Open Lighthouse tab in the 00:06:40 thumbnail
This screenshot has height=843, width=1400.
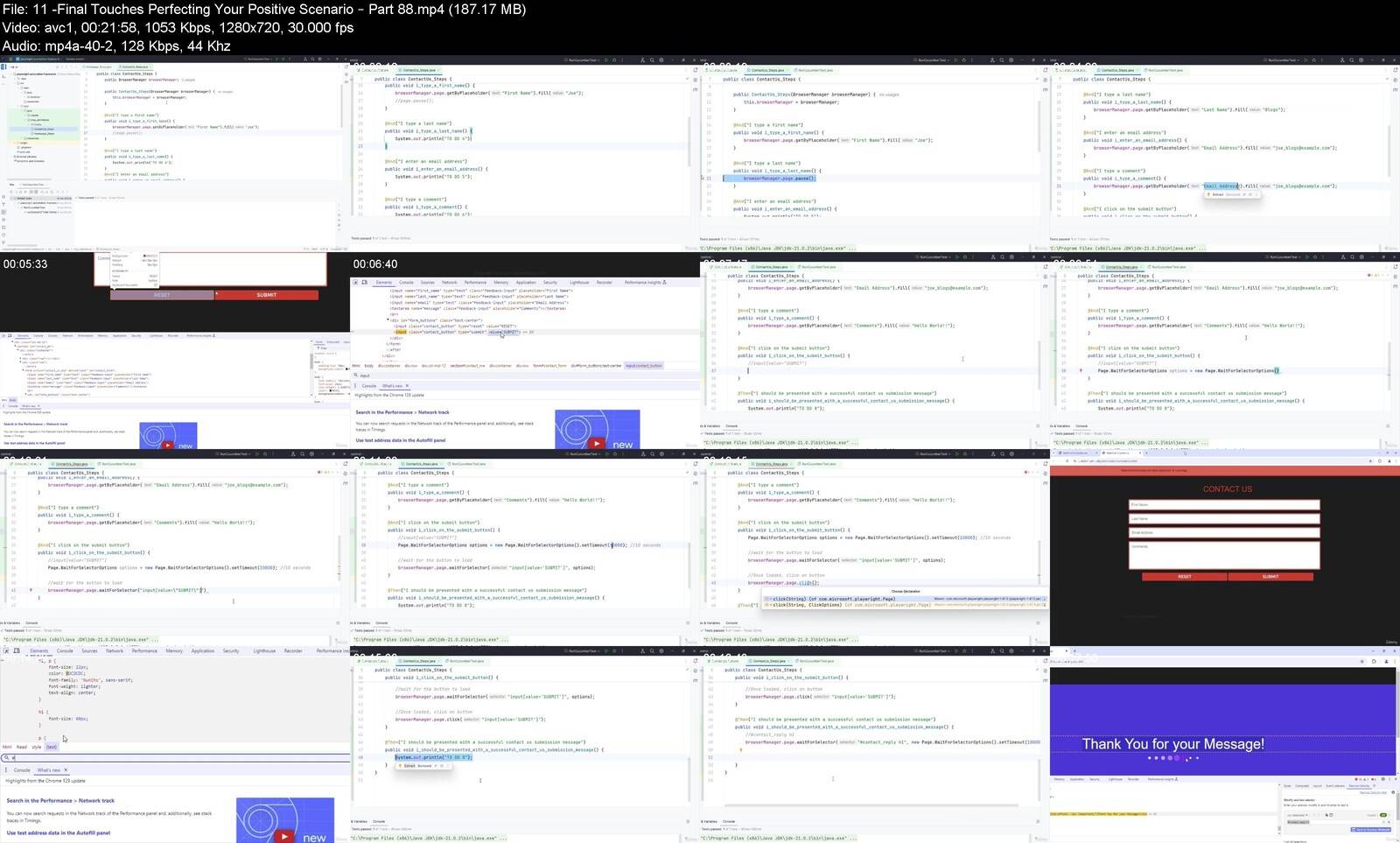pyautogui.click(x=579, y=283)
